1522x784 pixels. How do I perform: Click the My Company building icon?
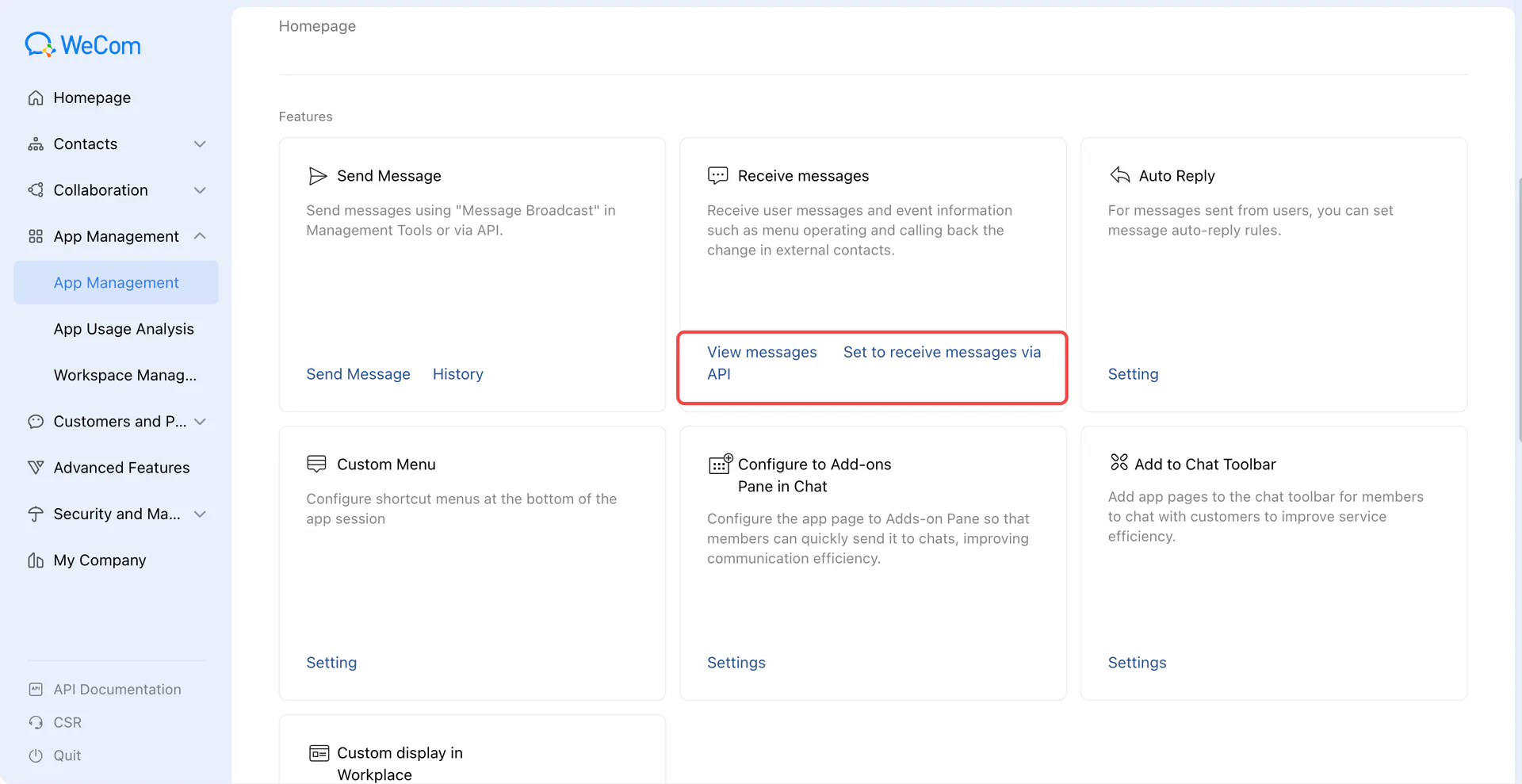point(36,560)
